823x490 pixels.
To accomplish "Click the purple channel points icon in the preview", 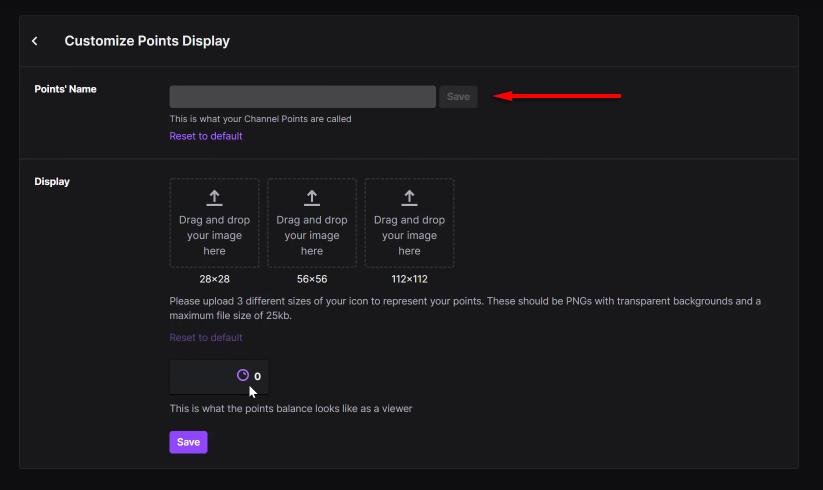I will click(242, 376).
